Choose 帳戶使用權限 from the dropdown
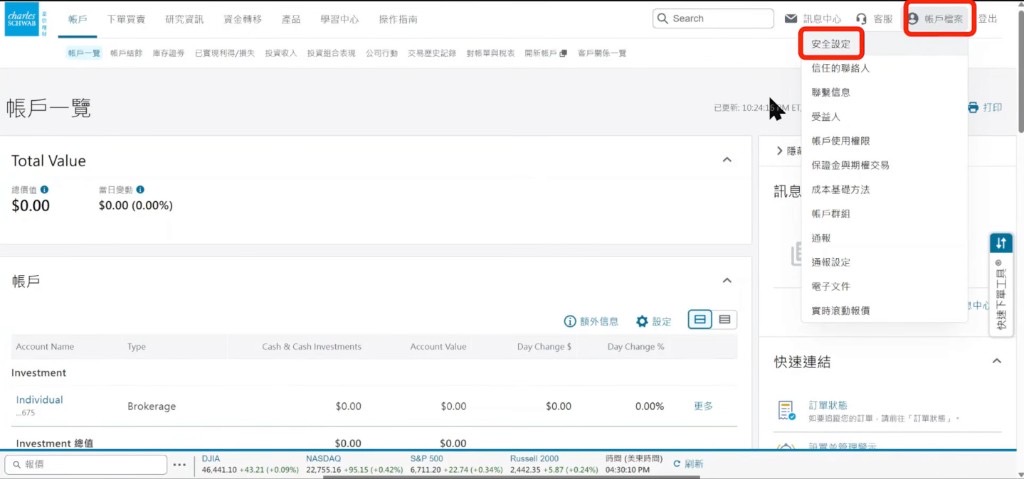The height and width of the screenshot is (479, 1024). (840, 141)
